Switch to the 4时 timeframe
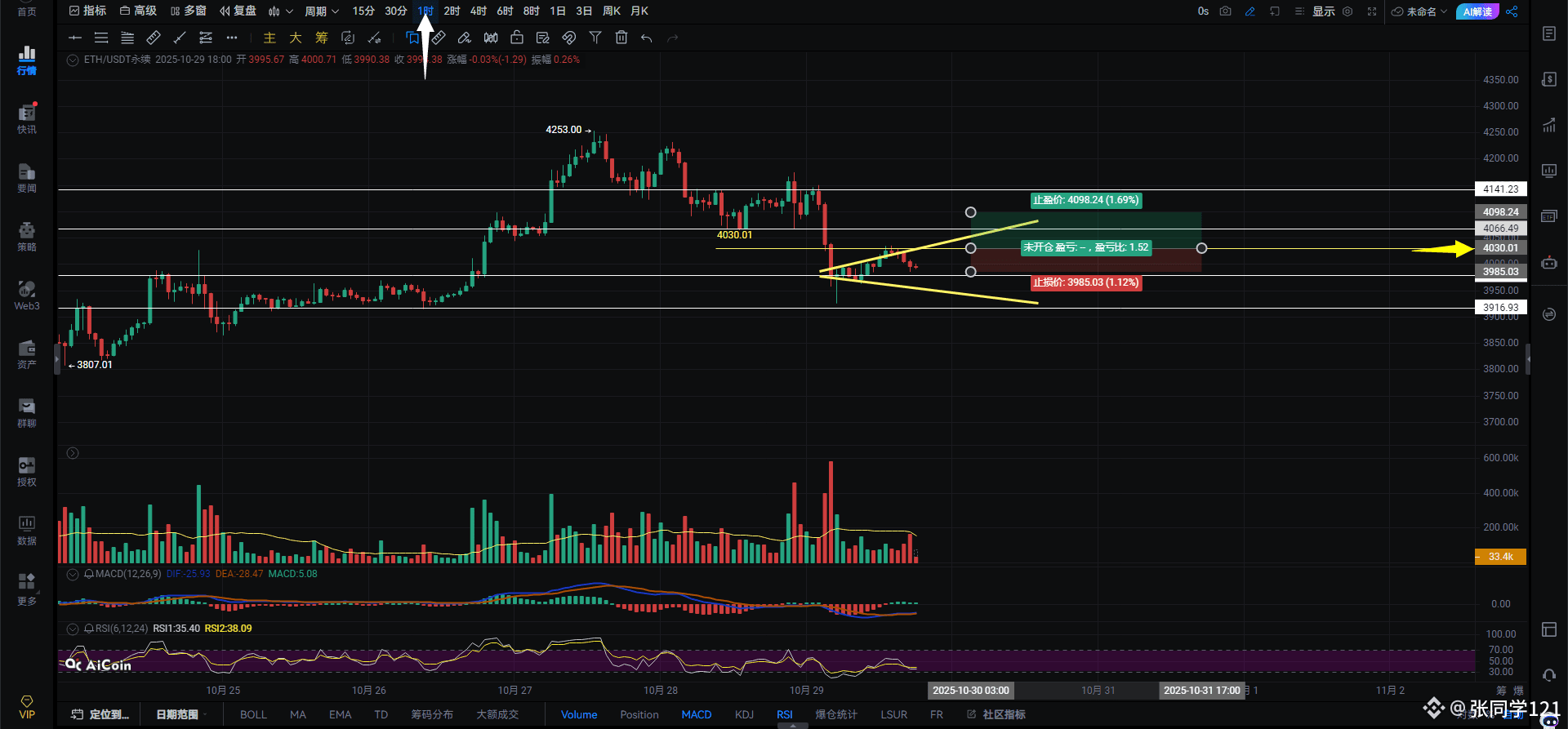Image resolution: width=1568 pixels, height=729 pixels. point(478,11)
